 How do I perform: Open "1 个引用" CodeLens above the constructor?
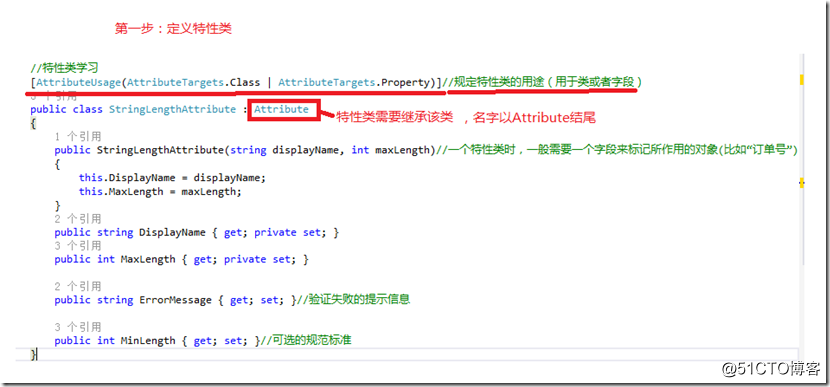[77, 137]
